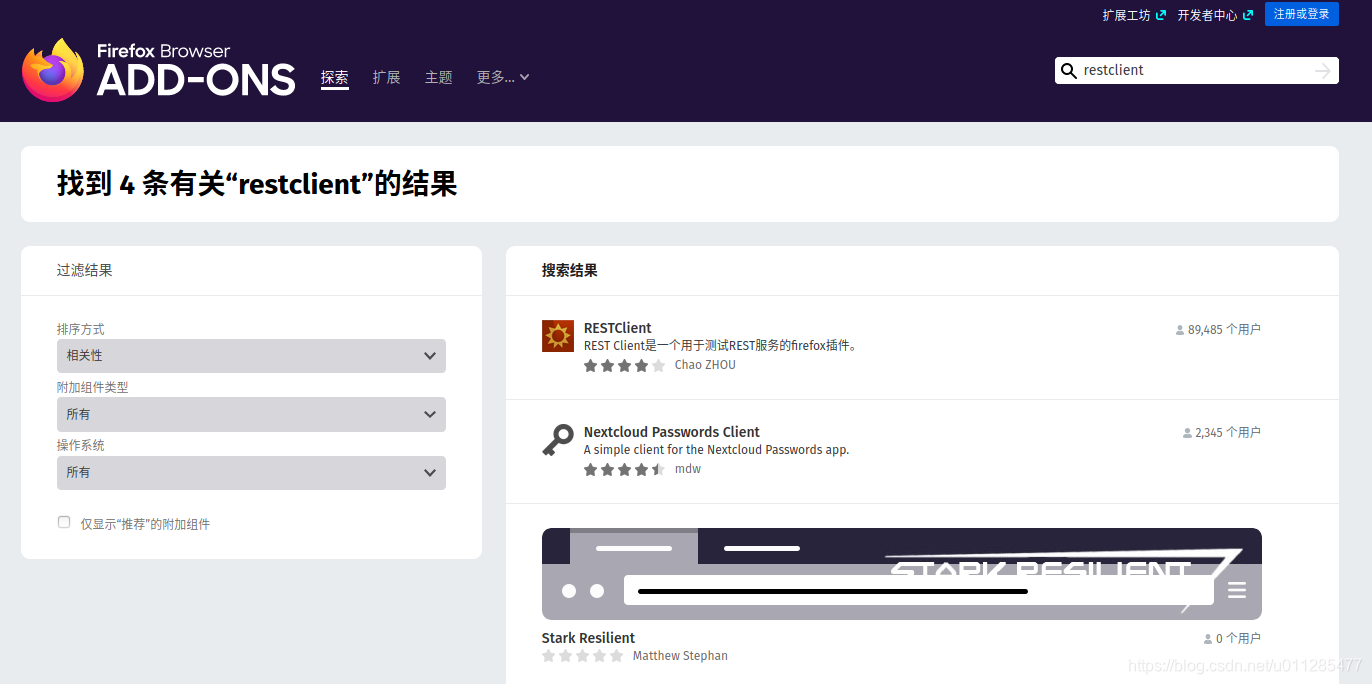Click author name Matthew Stephan

click(680, 656)
